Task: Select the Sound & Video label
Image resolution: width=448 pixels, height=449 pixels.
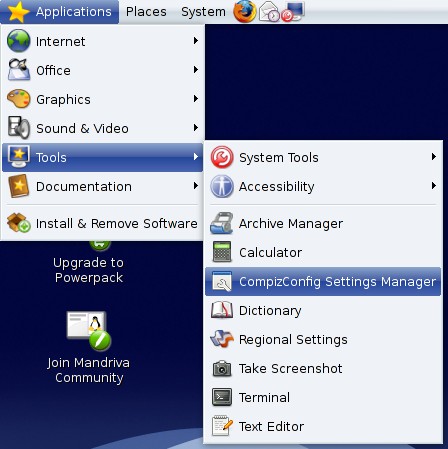Action: click(x=82, y=128)
